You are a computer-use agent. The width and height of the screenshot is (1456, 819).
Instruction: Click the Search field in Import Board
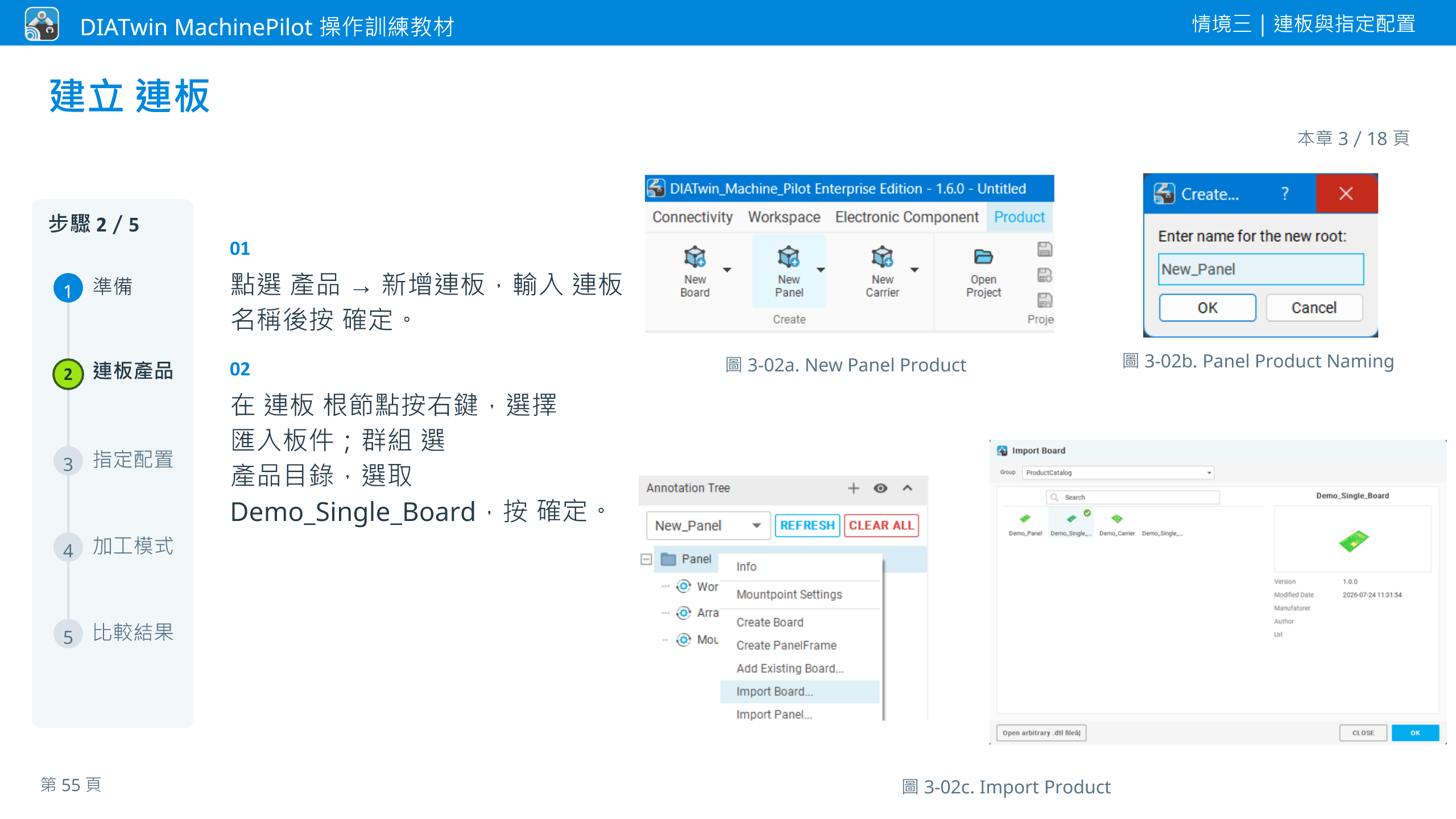pos(1132,497)
